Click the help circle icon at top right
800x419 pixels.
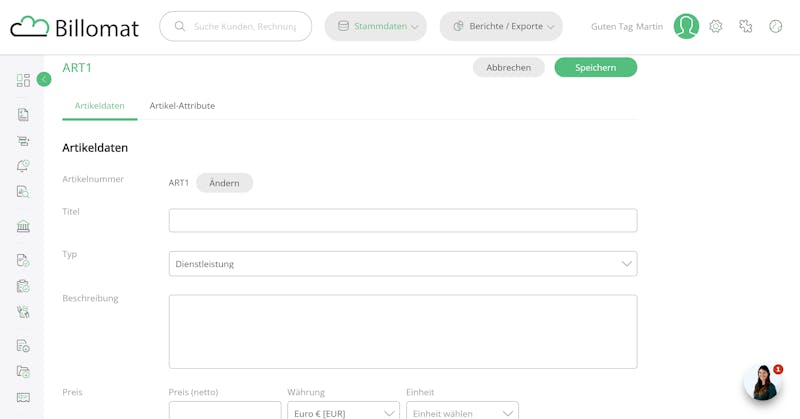776,26
